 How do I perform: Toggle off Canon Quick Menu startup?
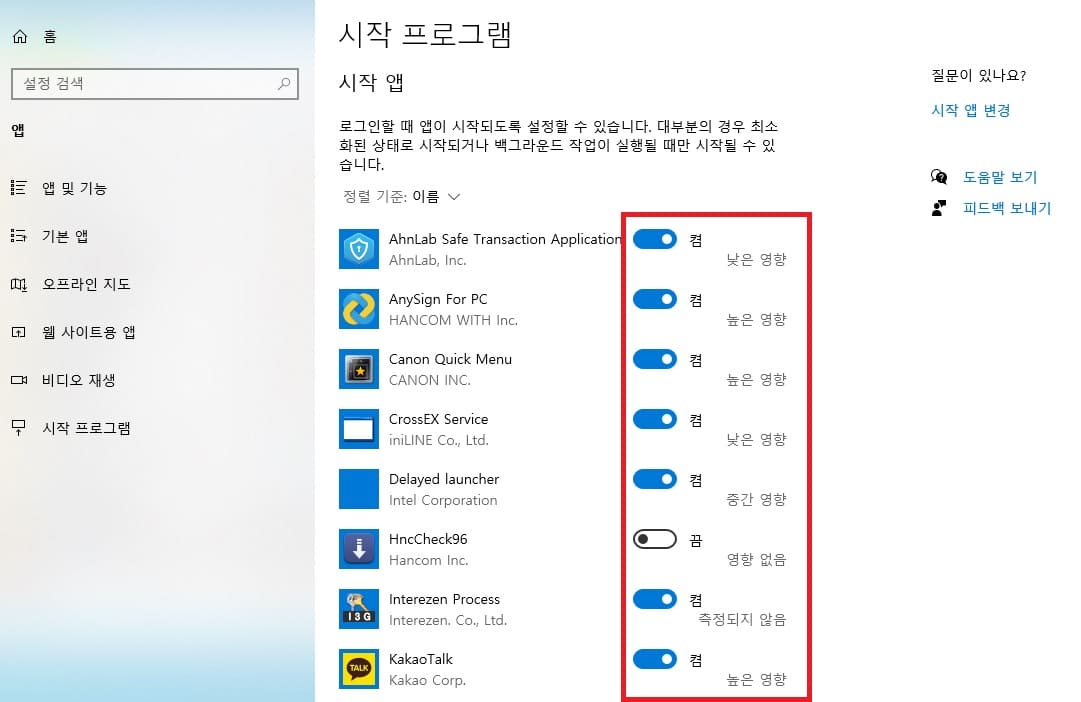(655, 359)
